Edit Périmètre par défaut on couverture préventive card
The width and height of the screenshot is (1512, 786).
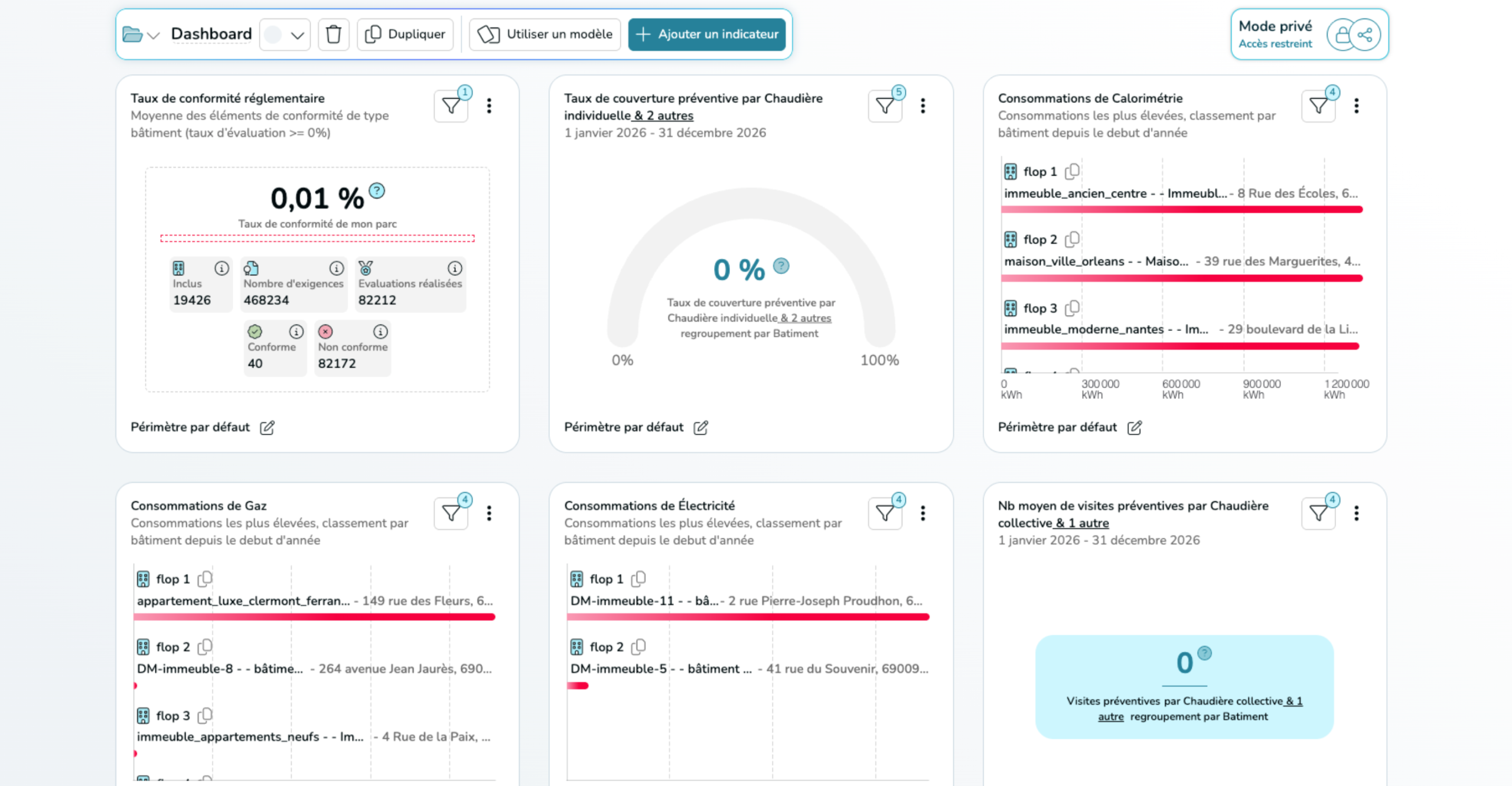701,427
